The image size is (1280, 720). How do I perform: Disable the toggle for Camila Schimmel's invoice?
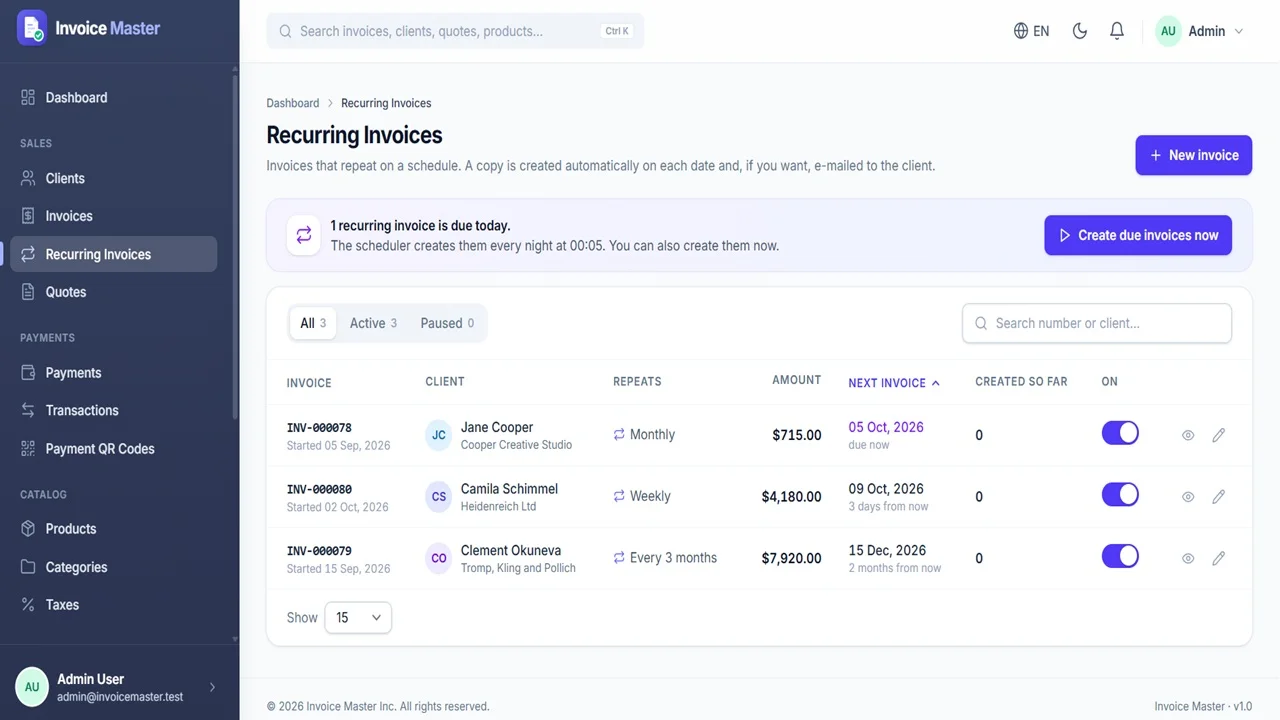click(x=1120, y=495)
